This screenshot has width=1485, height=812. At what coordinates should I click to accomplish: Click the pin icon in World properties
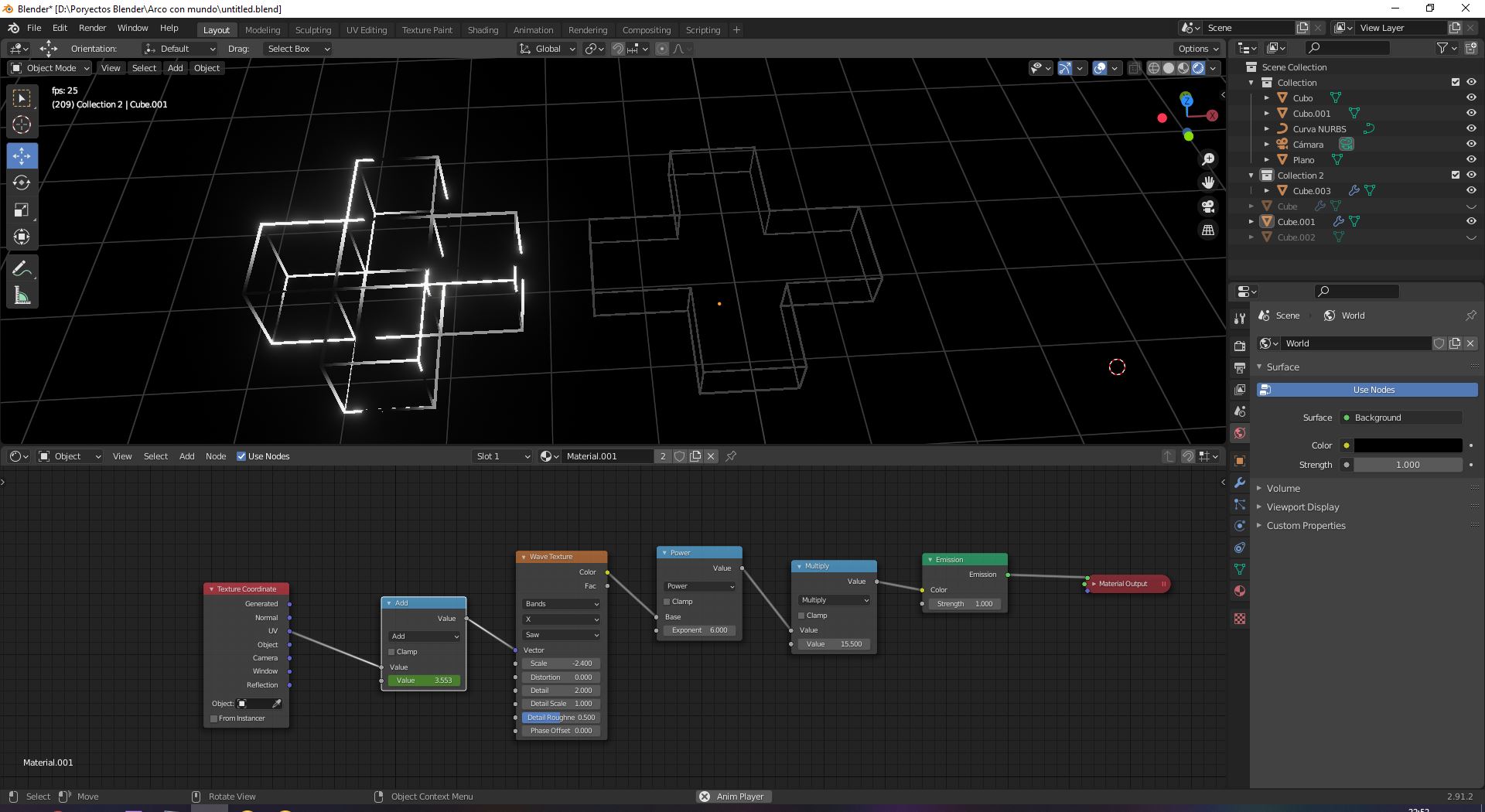tap(1470, 316)
